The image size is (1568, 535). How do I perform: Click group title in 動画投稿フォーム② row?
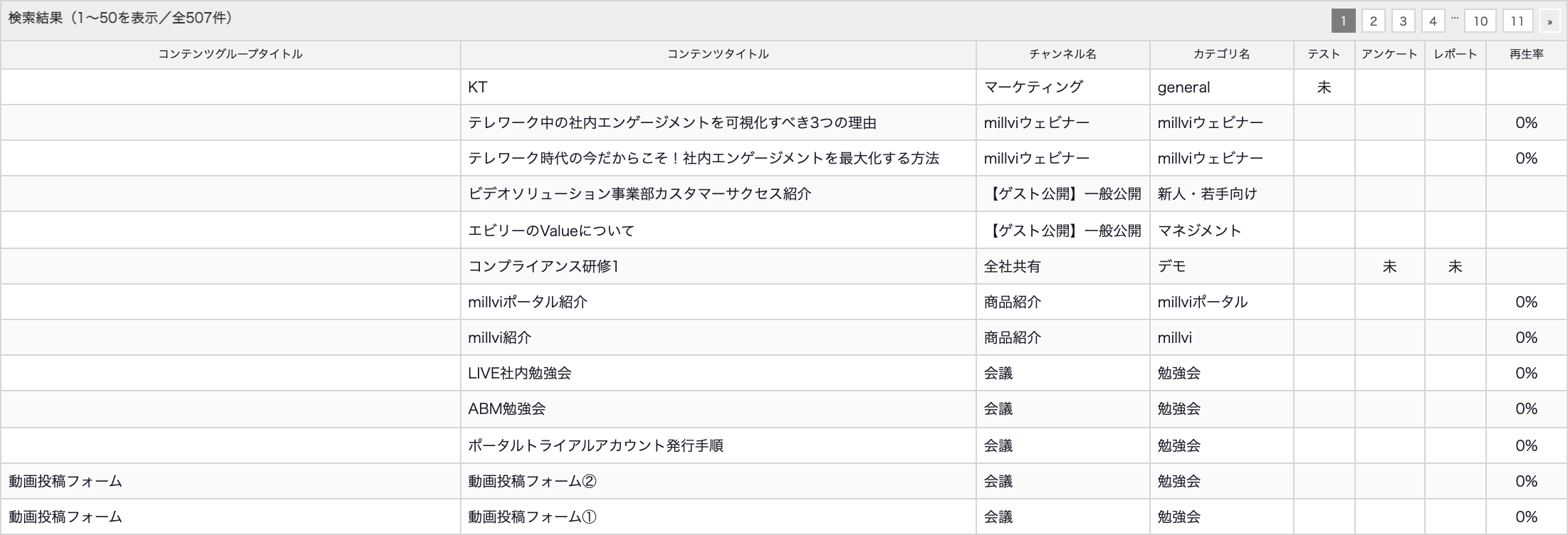coord(66,481)
